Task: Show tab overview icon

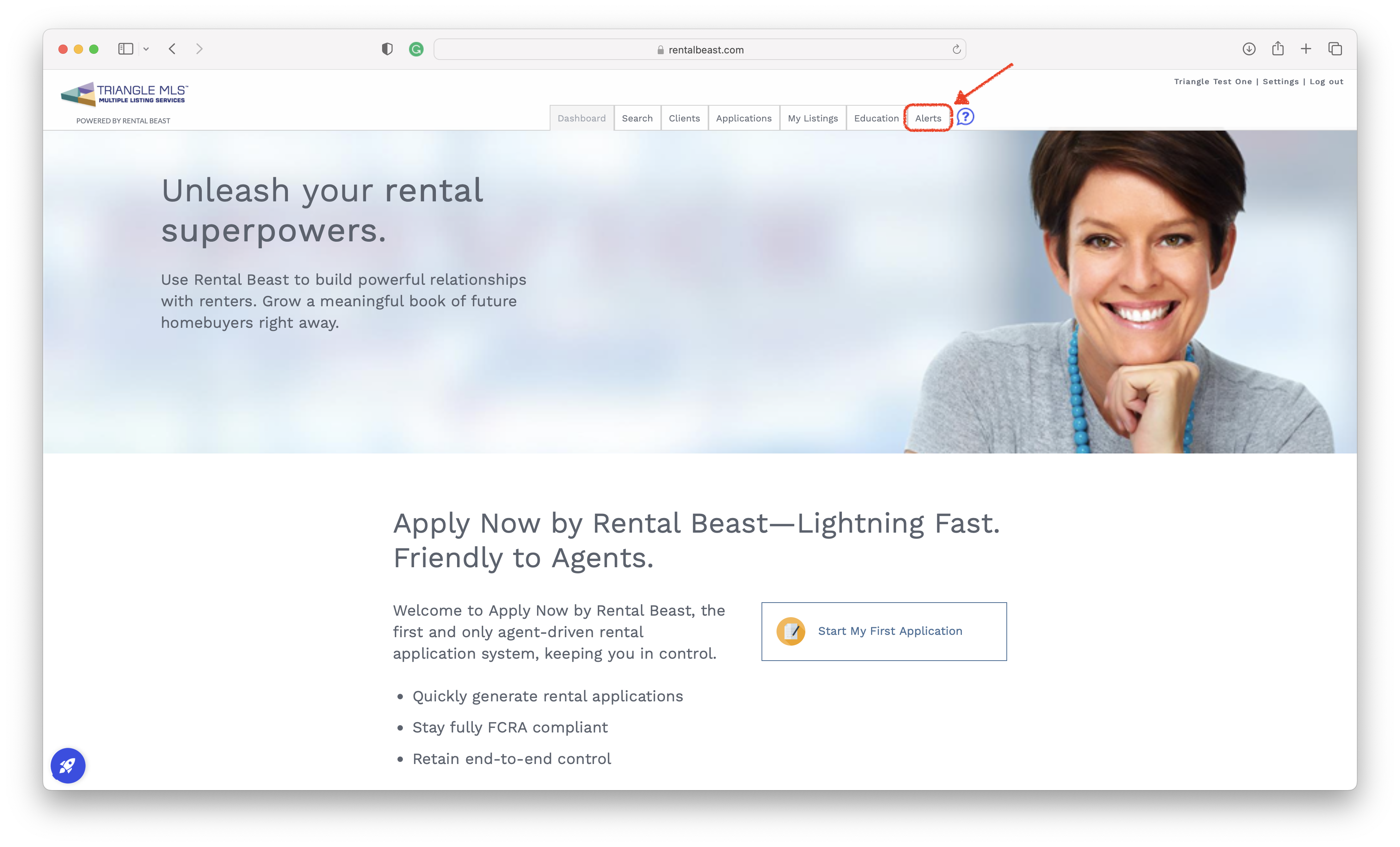Action: pos(1335,49)
